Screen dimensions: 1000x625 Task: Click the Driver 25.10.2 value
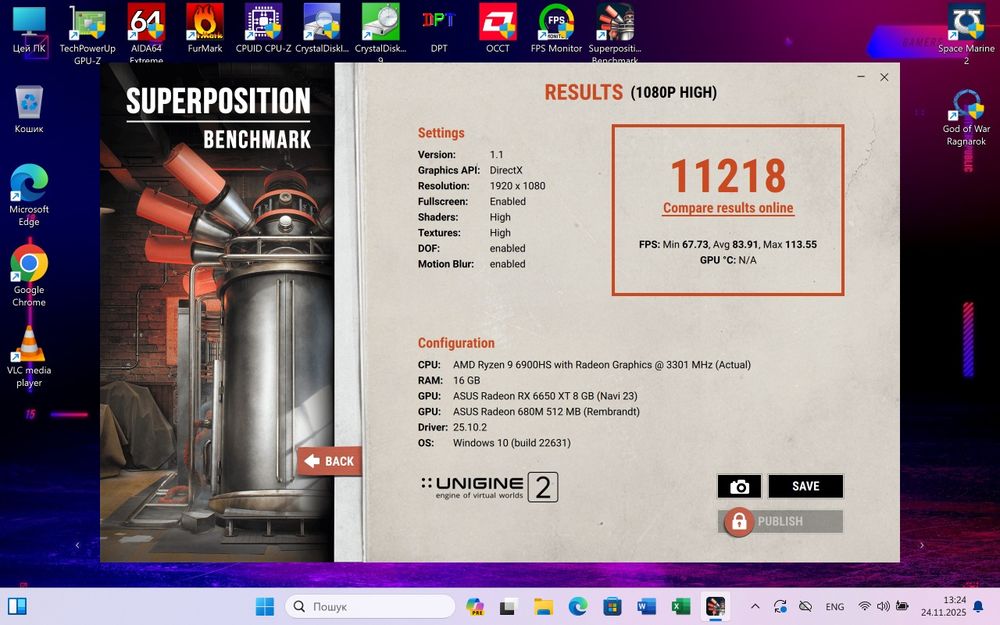click(469, 427)
